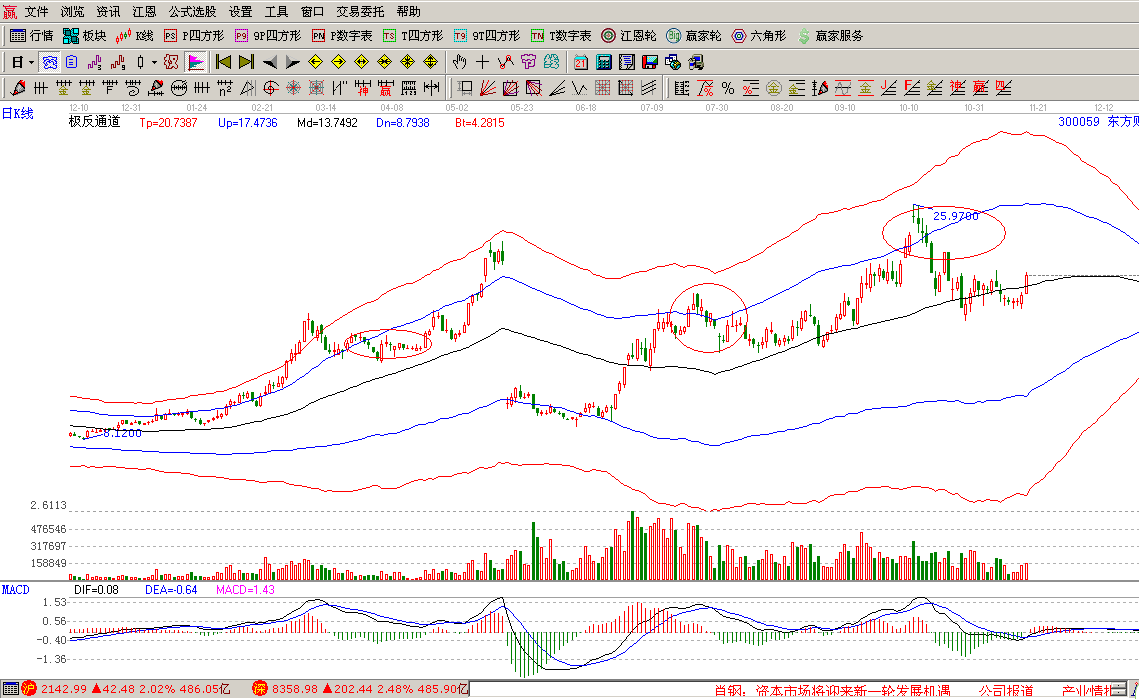
Task: Jump to first bar with skip-start arrow
Action: pyautogui.click(x=222, y=62)
